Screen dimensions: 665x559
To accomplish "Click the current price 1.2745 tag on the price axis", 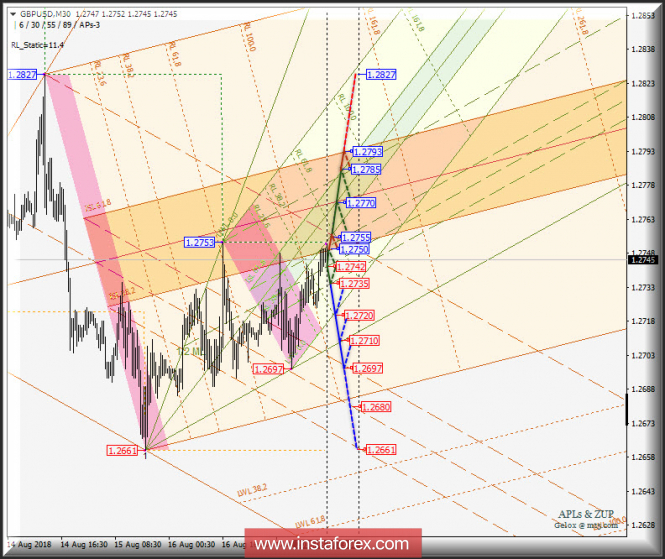I will (643, 260).
